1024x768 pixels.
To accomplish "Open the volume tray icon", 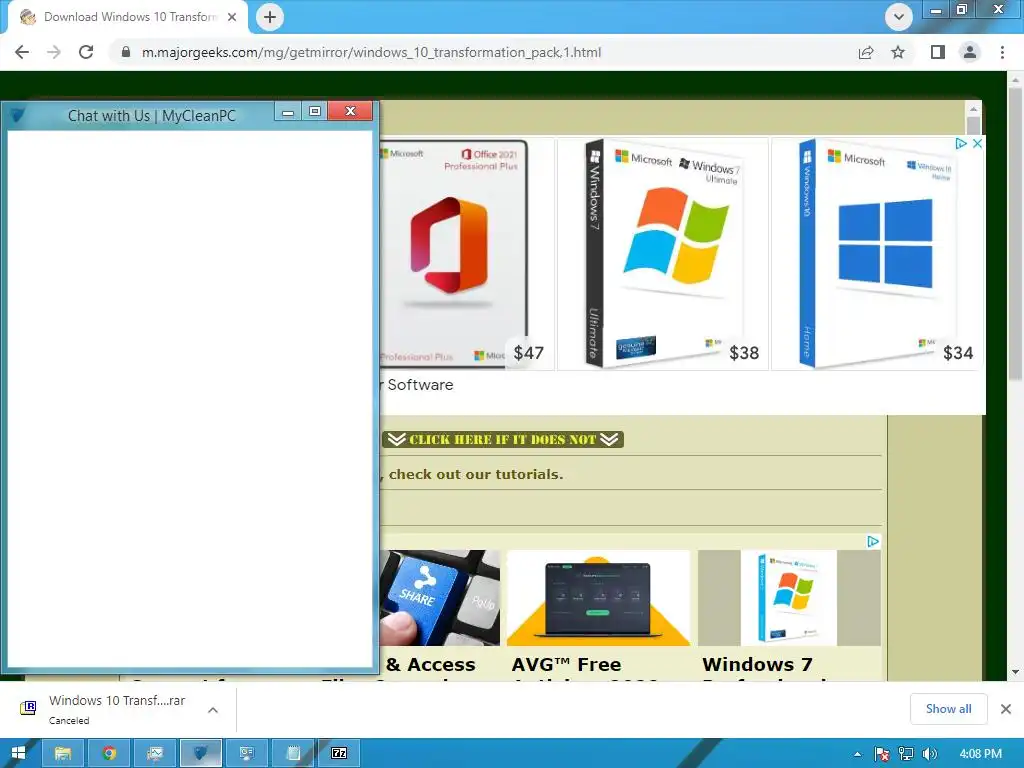I will tap(929, 754).
